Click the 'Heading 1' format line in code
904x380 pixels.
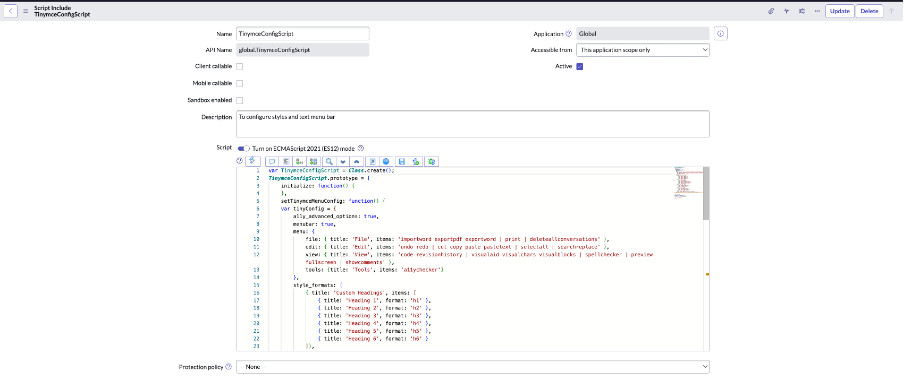(374, 300)
